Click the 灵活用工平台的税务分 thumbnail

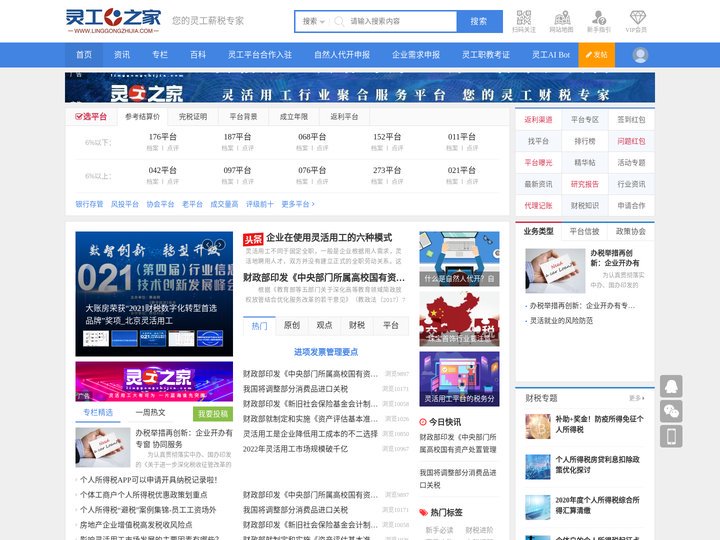click(x=459, y=379)
